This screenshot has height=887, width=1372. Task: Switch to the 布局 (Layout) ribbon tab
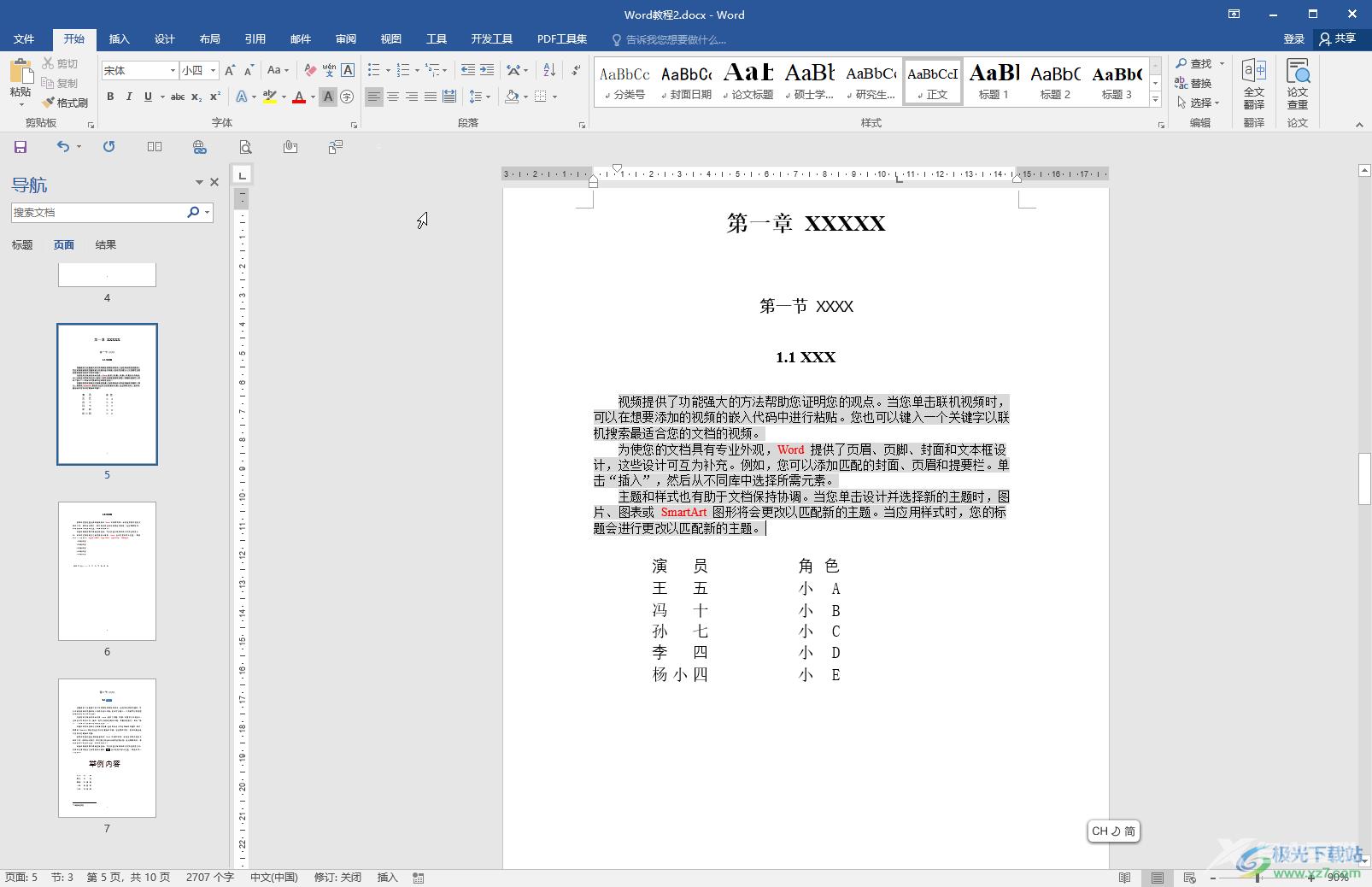click(x=210, y=39)
